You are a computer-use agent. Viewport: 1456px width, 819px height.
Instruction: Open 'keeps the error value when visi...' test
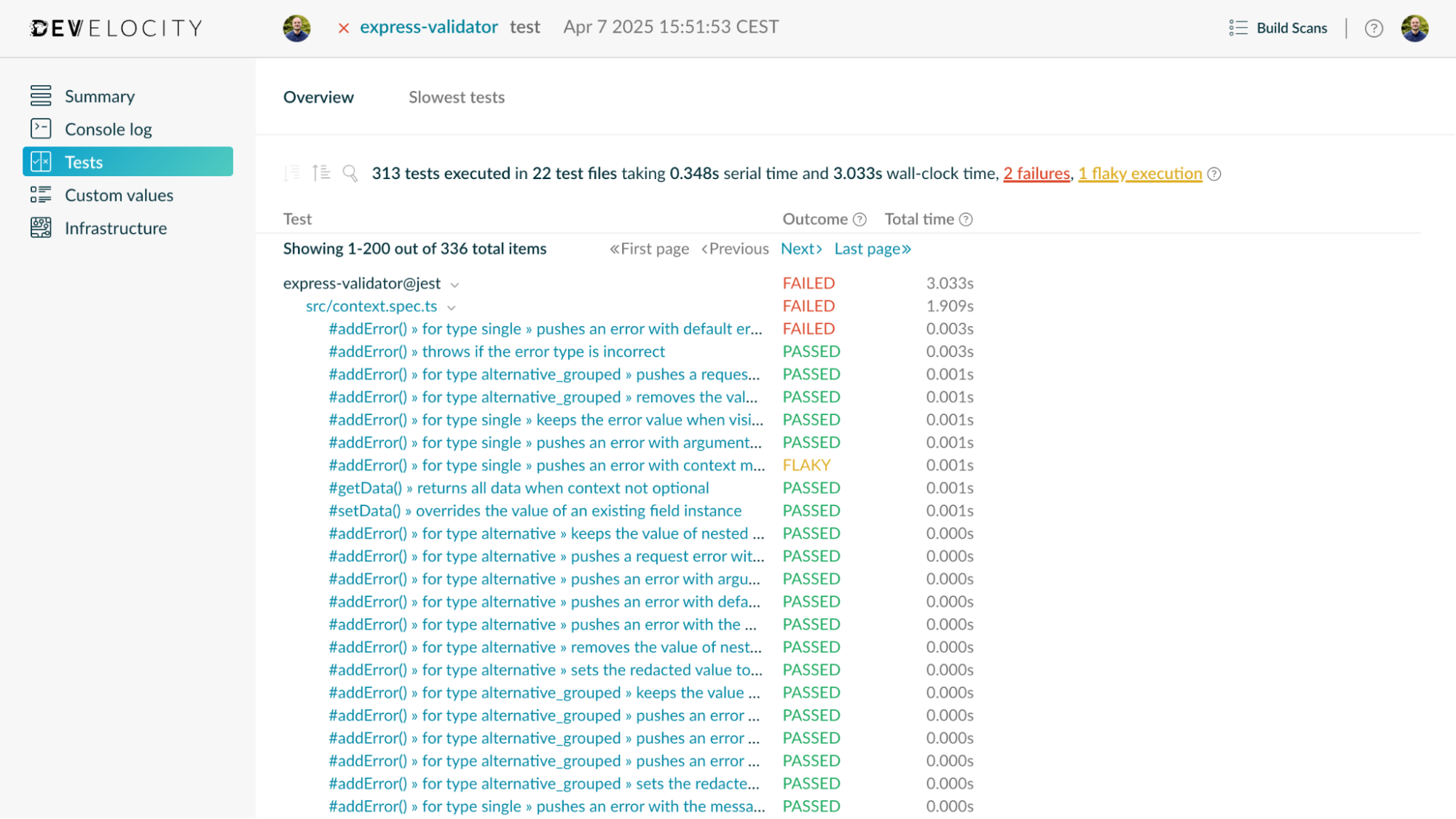click(546, 419)
